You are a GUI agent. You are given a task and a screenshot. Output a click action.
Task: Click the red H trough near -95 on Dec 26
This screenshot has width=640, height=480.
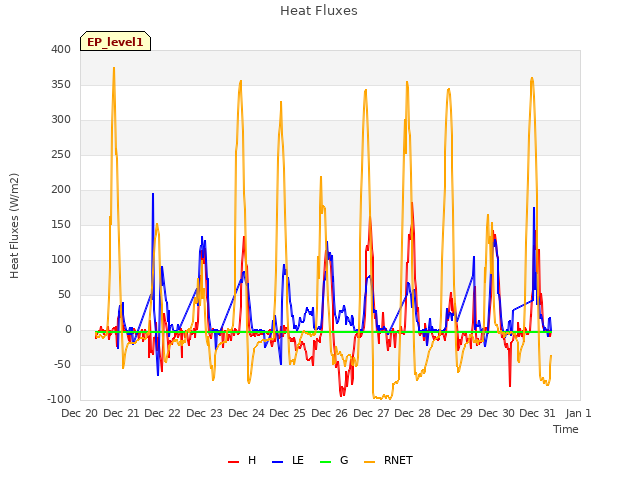click(342, 395)
